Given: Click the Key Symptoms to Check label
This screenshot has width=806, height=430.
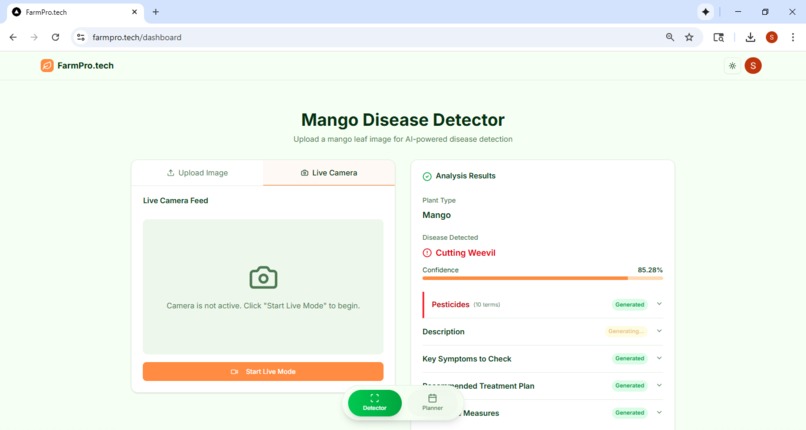Looking at the screenshot, I should tap(467, 359).
